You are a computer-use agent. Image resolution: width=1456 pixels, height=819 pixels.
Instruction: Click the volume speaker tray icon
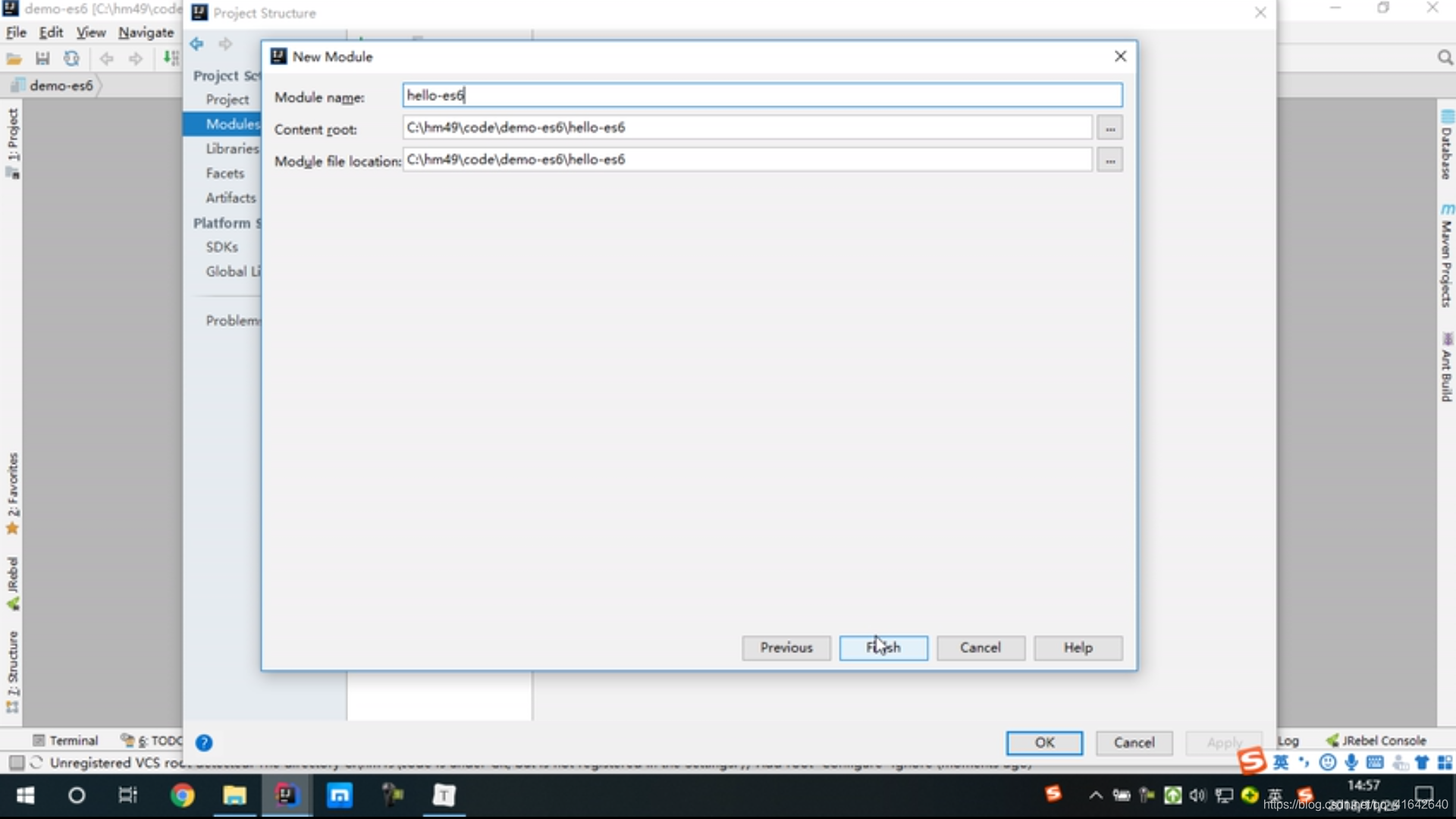[1198, 795]
